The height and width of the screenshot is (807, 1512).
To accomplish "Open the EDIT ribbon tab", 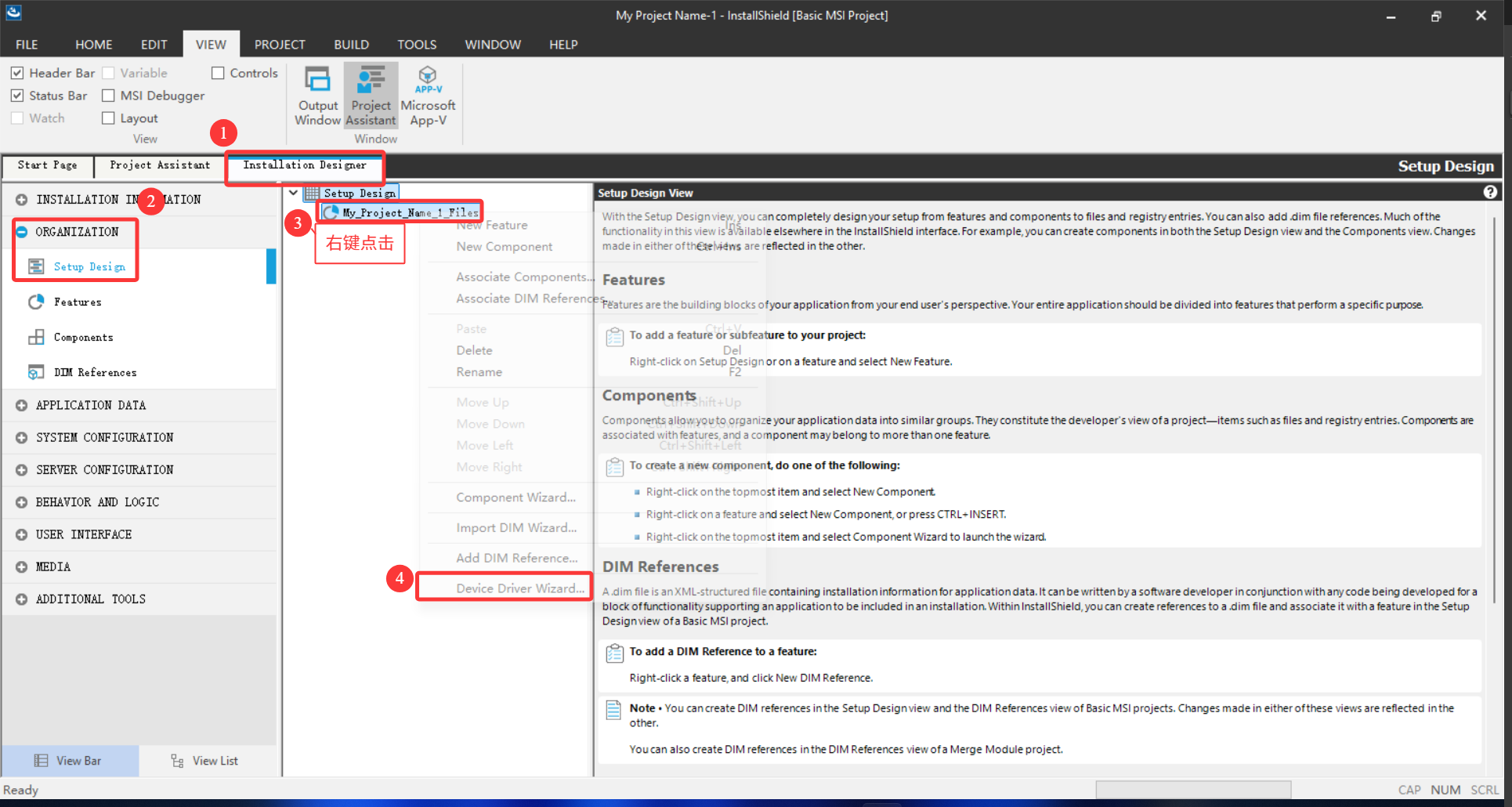I will click(154, 45).
